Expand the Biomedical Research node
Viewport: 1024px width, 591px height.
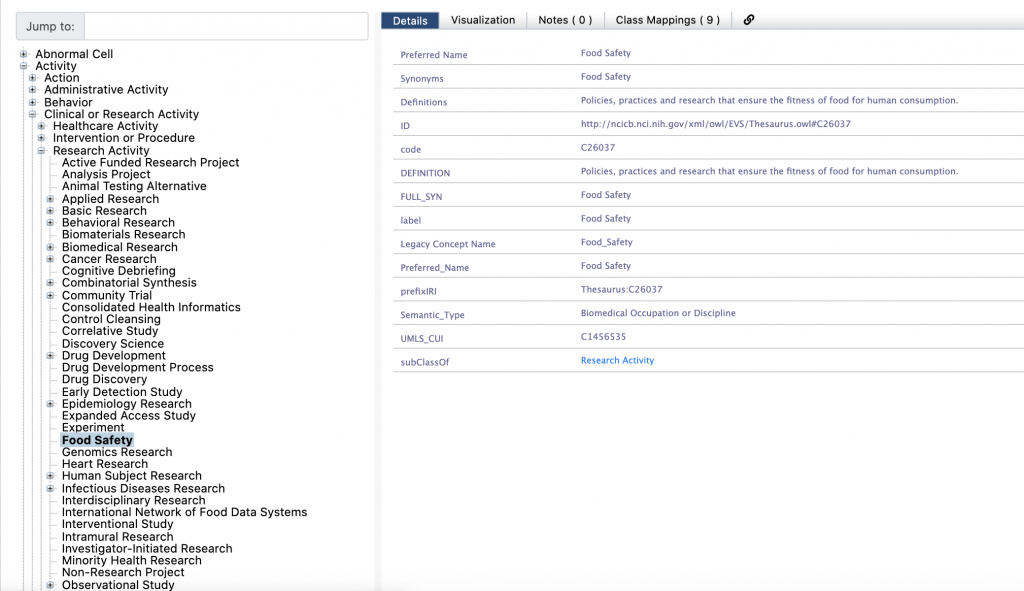[x=50, y=247]
